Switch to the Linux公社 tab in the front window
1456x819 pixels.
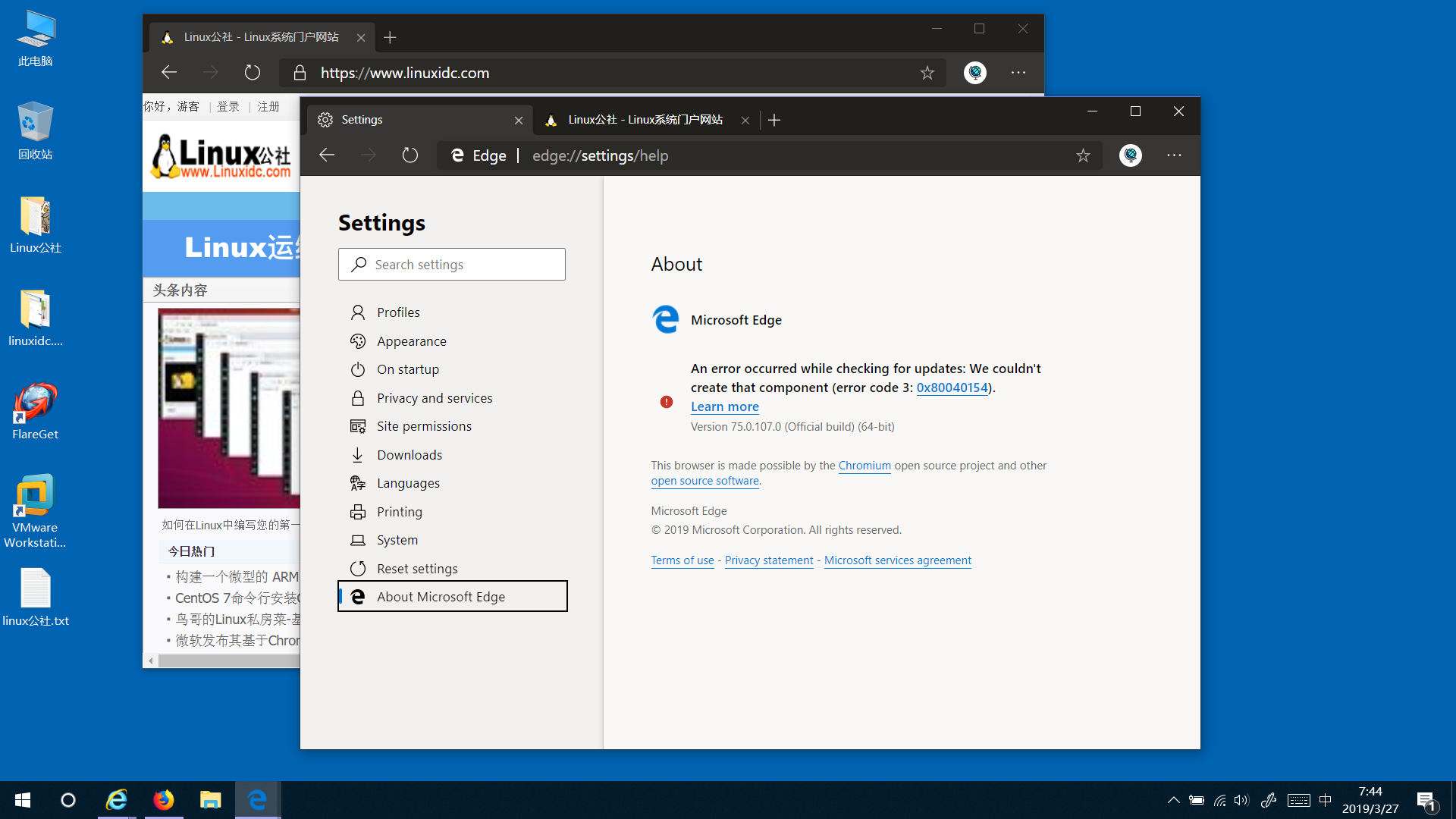pos(645,120)
